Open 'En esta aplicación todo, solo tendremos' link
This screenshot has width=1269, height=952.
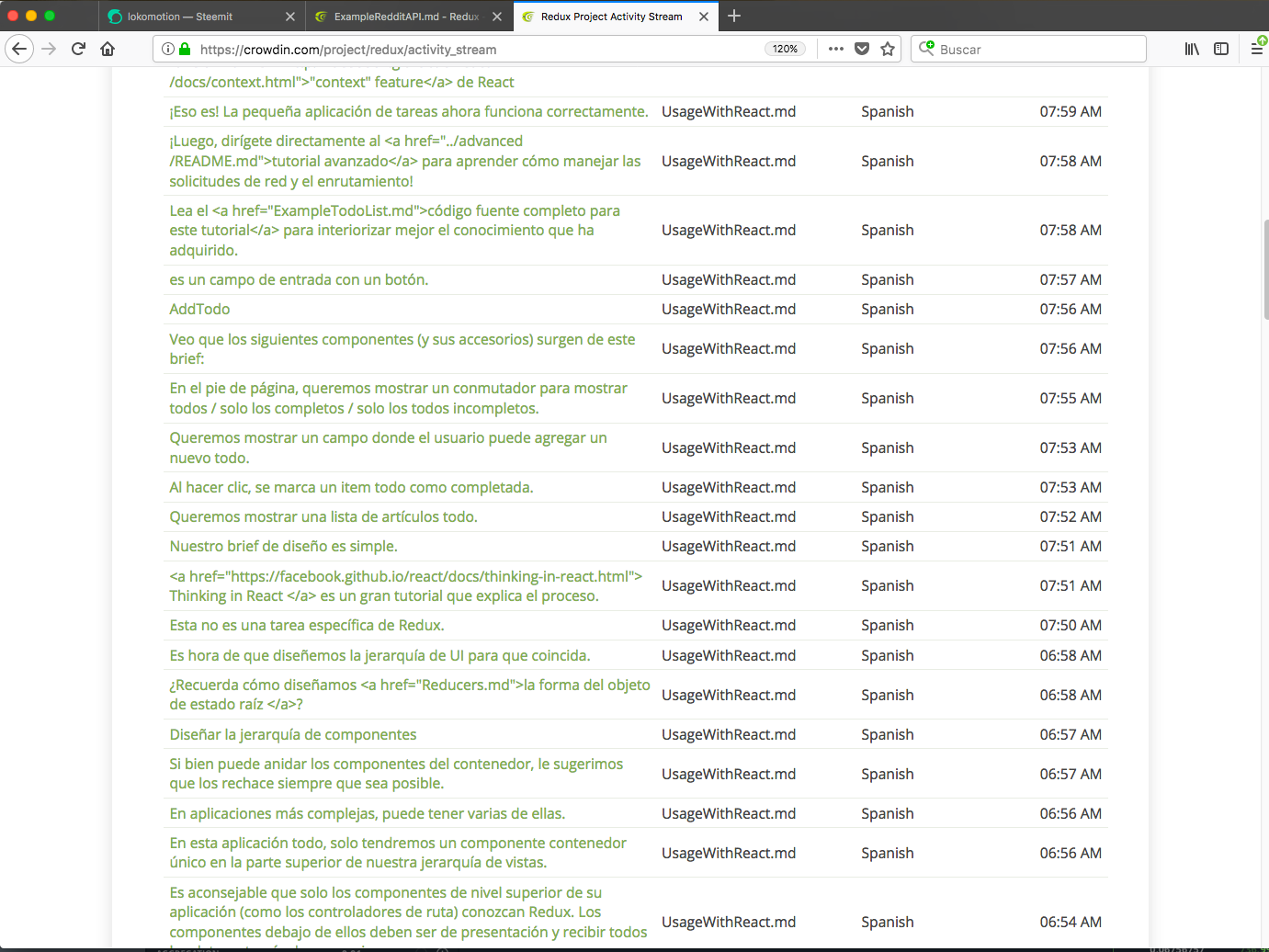(398, 853)
